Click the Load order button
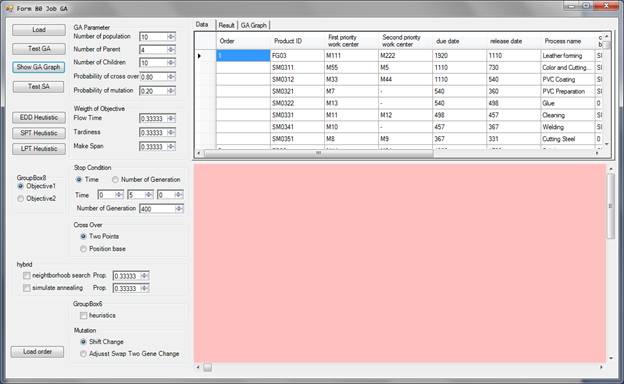The width and height of the screenshot is (624, 384). (37, 352)
